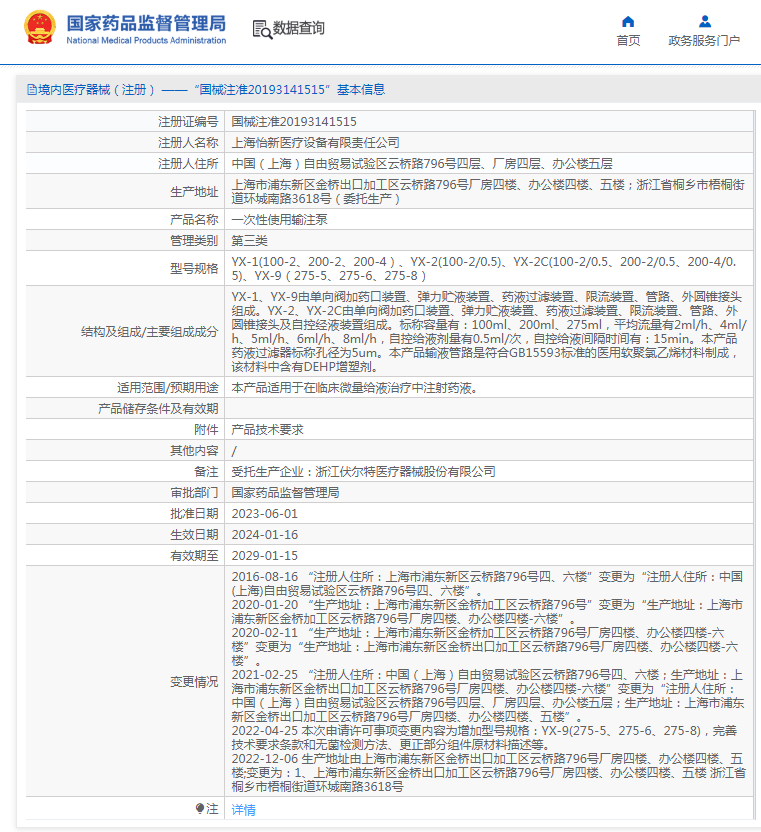
Task: Click 数据查询 title text
Action: (x=298, y=28)
